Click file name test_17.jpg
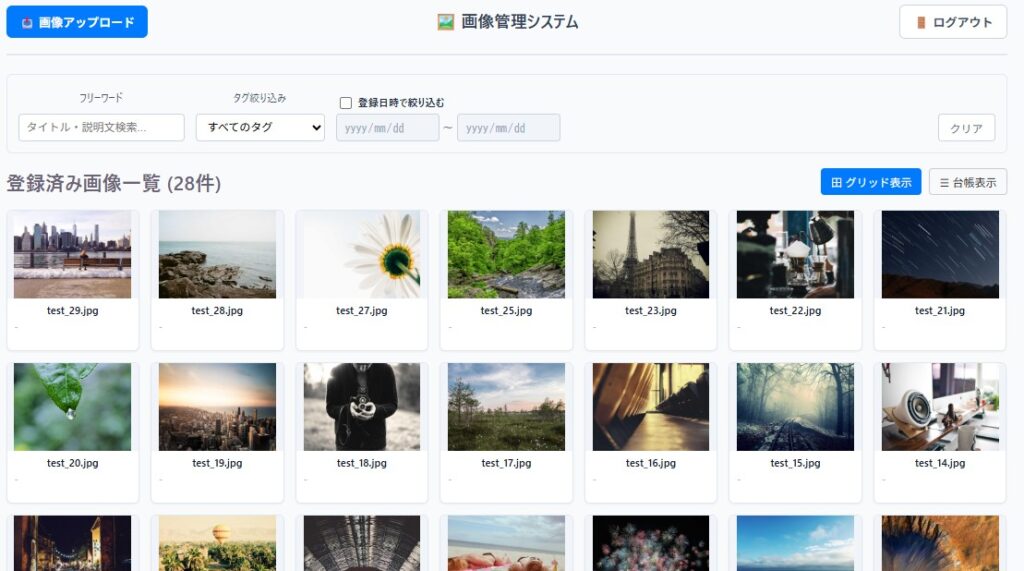The height and width of the screenshot is (571, 1024). [x=506, y=463]
